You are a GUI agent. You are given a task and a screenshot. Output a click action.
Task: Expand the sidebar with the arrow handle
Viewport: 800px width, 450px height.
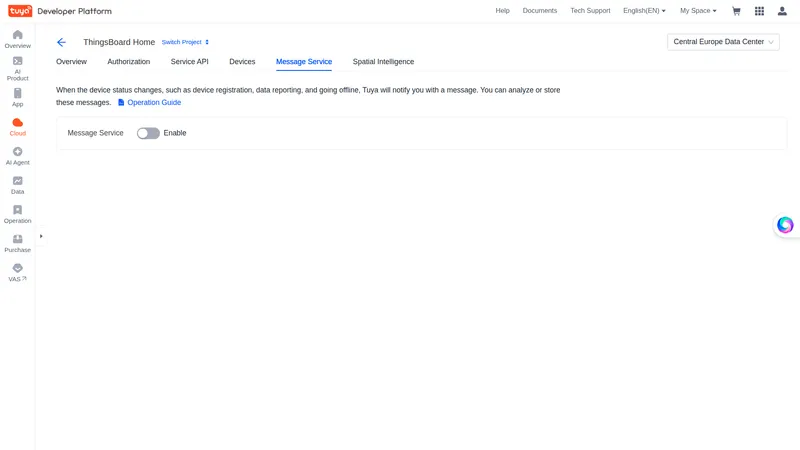(x=41, y=236)
